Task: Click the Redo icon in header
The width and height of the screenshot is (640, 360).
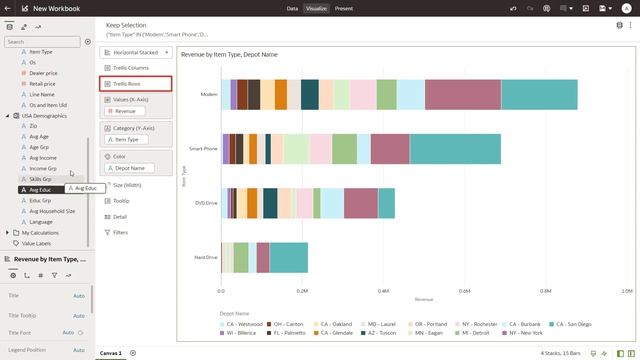Action: pyautogui.click(x=530, y=8)
